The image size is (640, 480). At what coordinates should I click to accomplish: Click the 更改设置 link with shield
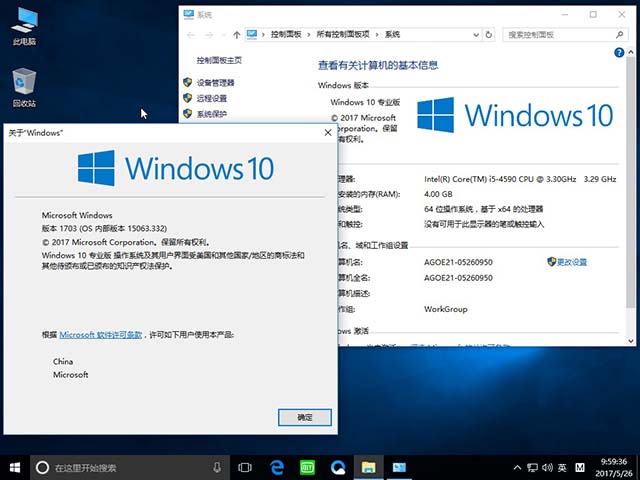point(572,262)
